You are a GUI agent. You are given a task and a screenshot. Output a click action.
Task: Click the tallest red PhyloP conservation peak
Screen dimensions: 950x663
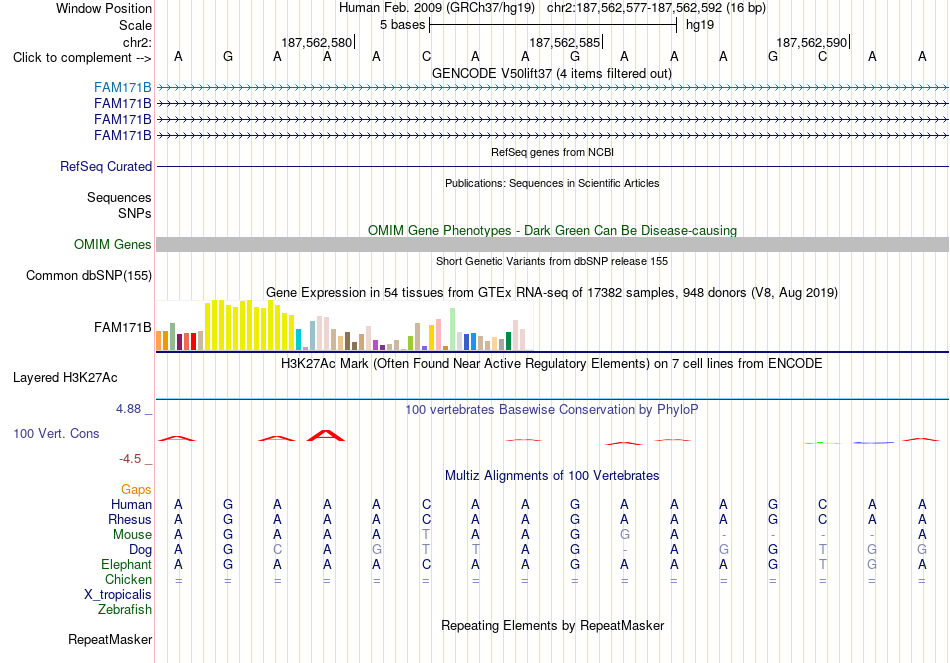pyautogui.click(x=326, y=435)
